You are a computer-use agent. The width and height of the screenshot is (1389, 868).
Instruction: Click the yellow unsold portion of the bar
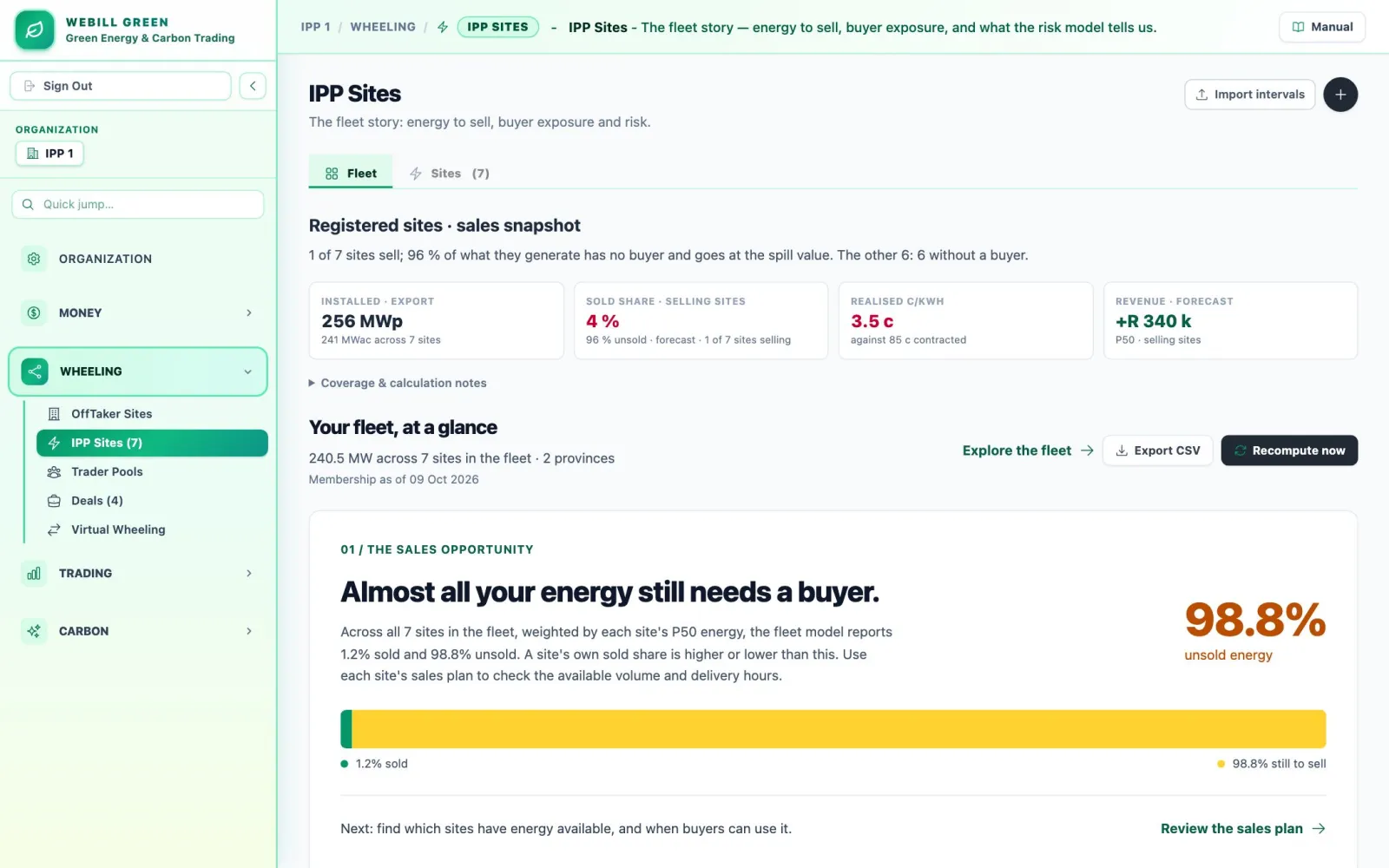839,729
